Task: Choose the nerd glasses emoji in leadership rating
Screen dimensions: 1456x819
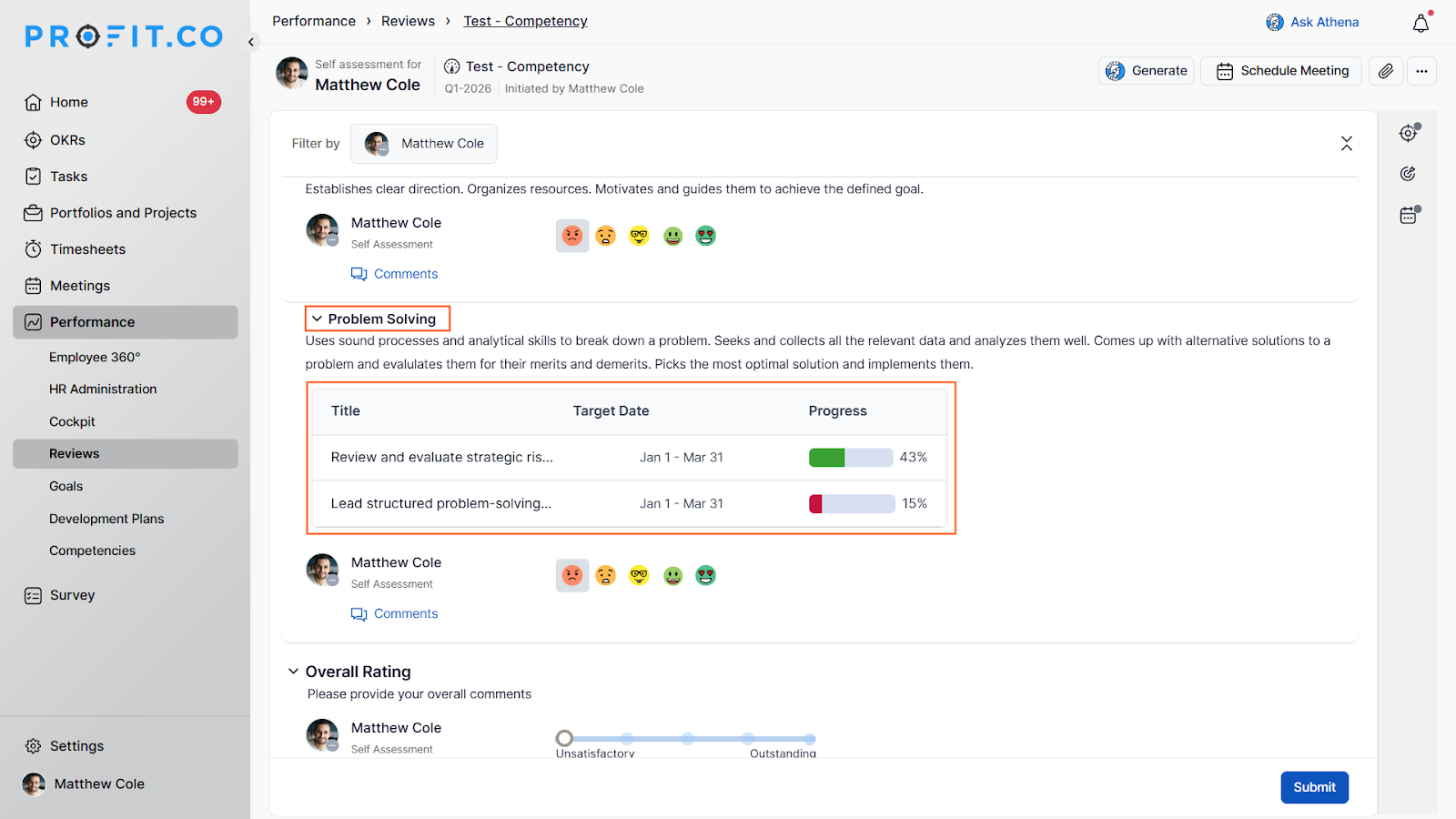Action: tap(639, 236)
